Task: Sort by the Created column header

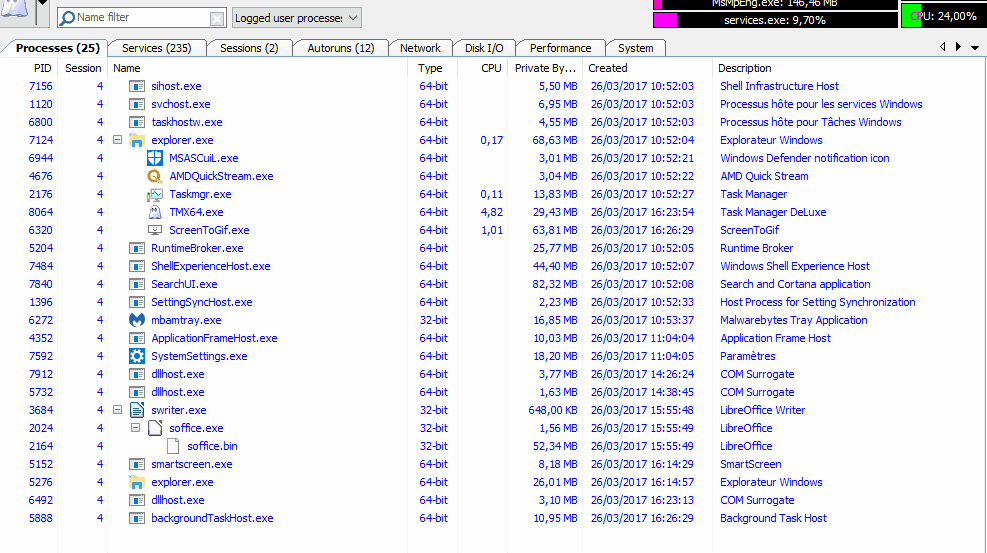Action: (x=648, y=68)
